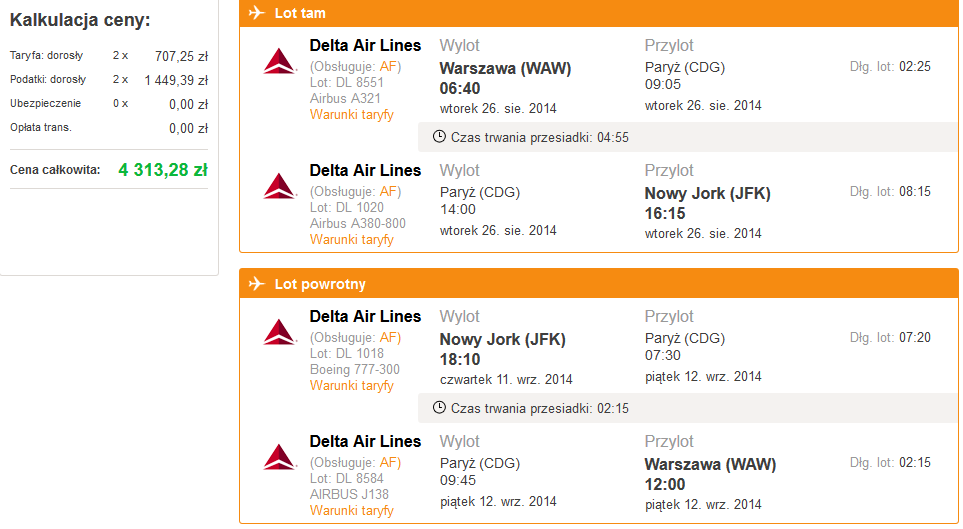963x529 pixels.
Task: Click the Delta logo for flight DL 8584
Action: pos(279,457)
